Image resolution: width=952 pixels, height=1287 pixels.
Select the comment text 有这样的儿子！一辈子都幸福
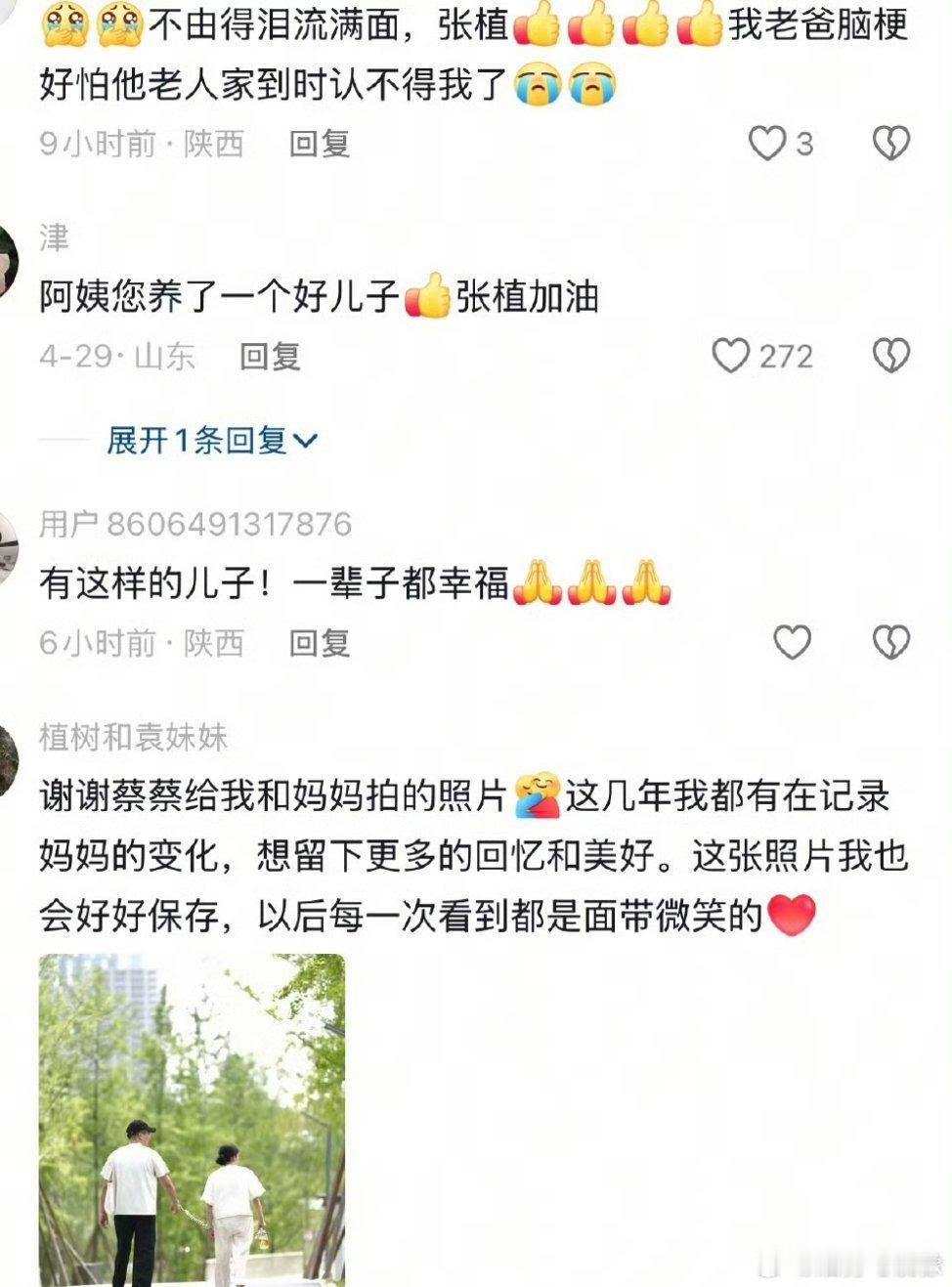274,582
